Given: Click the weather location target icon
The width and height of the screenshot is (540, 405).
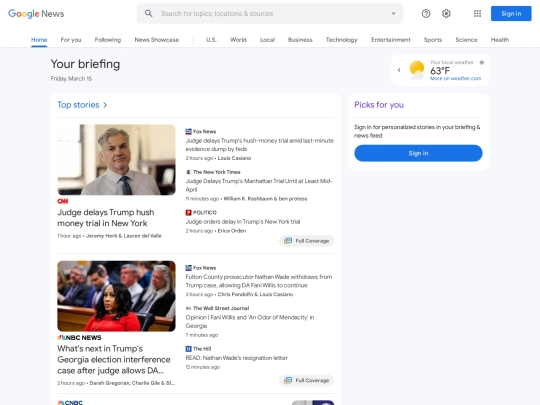Looking at the screenshot, I should pos(482,62).
